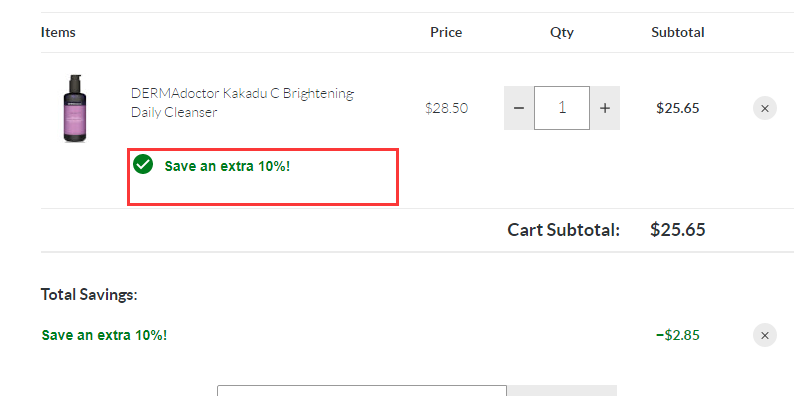Click the Save an extra 10% savings label
Viewport: 807px width, 396px height.
coord(104,335)
